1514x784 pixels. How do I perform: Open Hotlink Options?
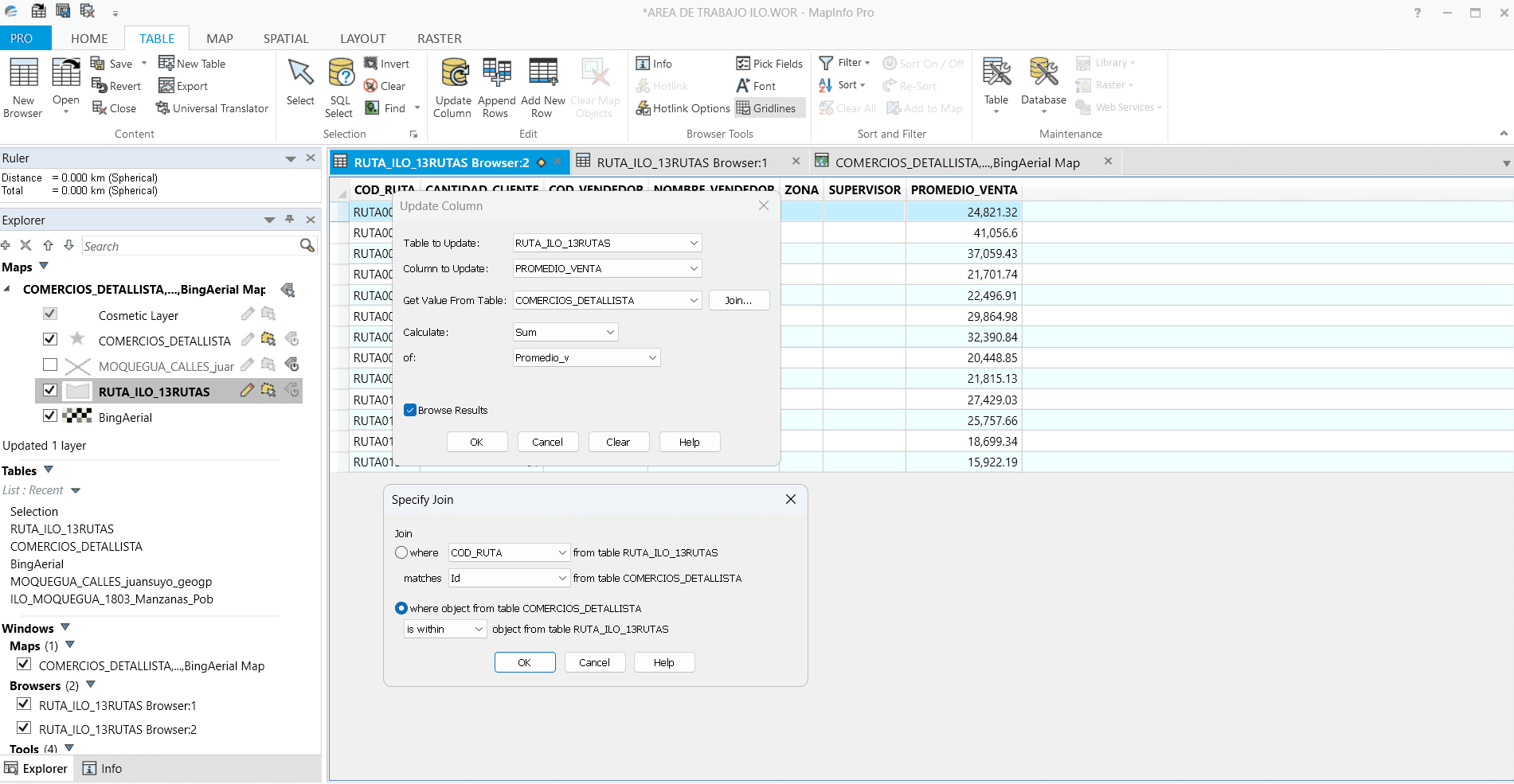pos(683,108)
